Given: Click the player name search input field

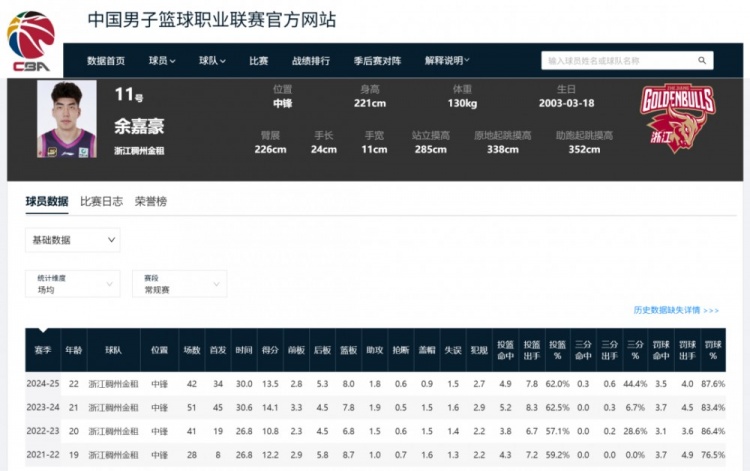Looking at the screenshot, I should click(x=618, y=61).
